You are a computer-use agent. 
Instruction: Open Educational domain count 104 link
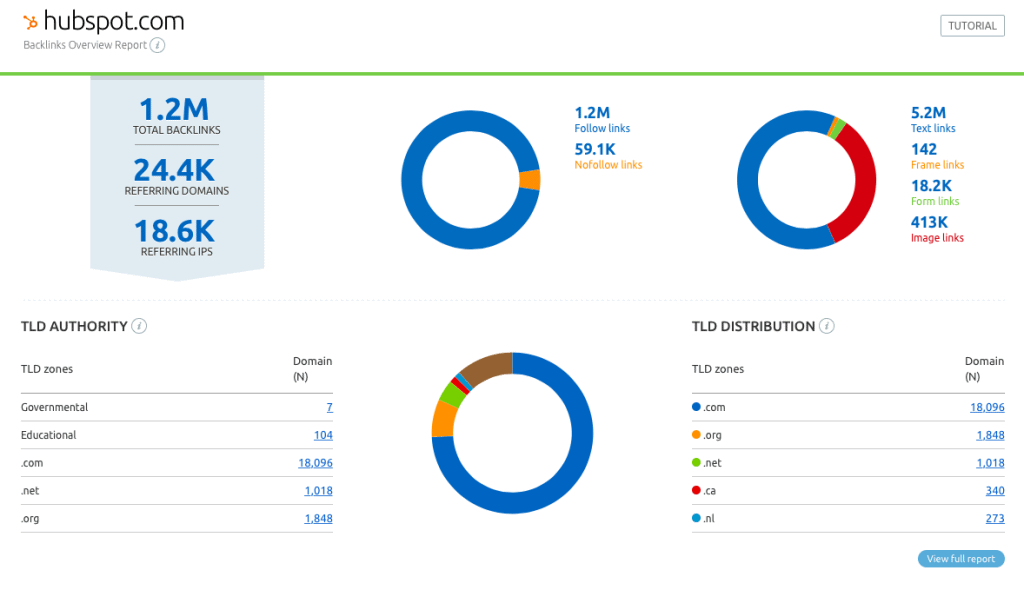322,435
